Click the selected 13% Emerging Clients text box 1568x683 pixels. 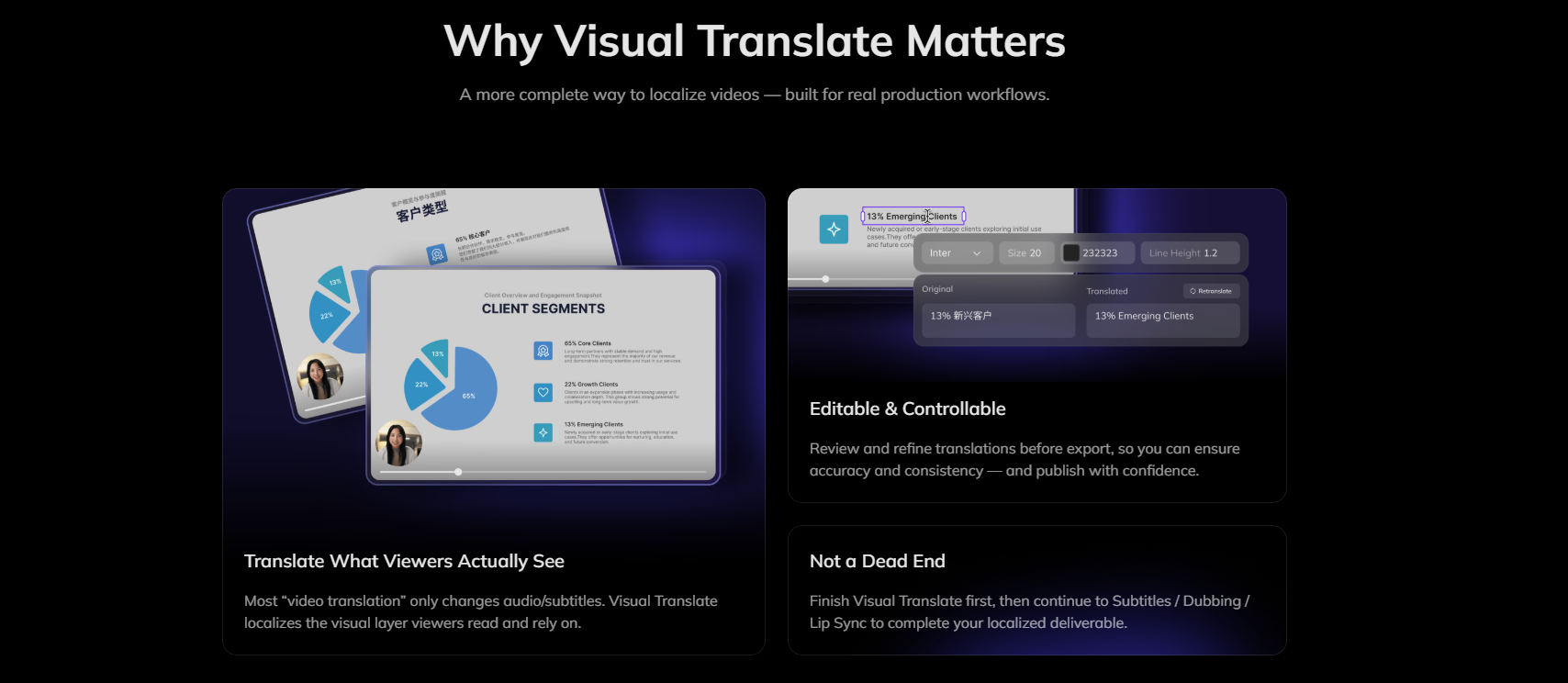coord(913,217)
